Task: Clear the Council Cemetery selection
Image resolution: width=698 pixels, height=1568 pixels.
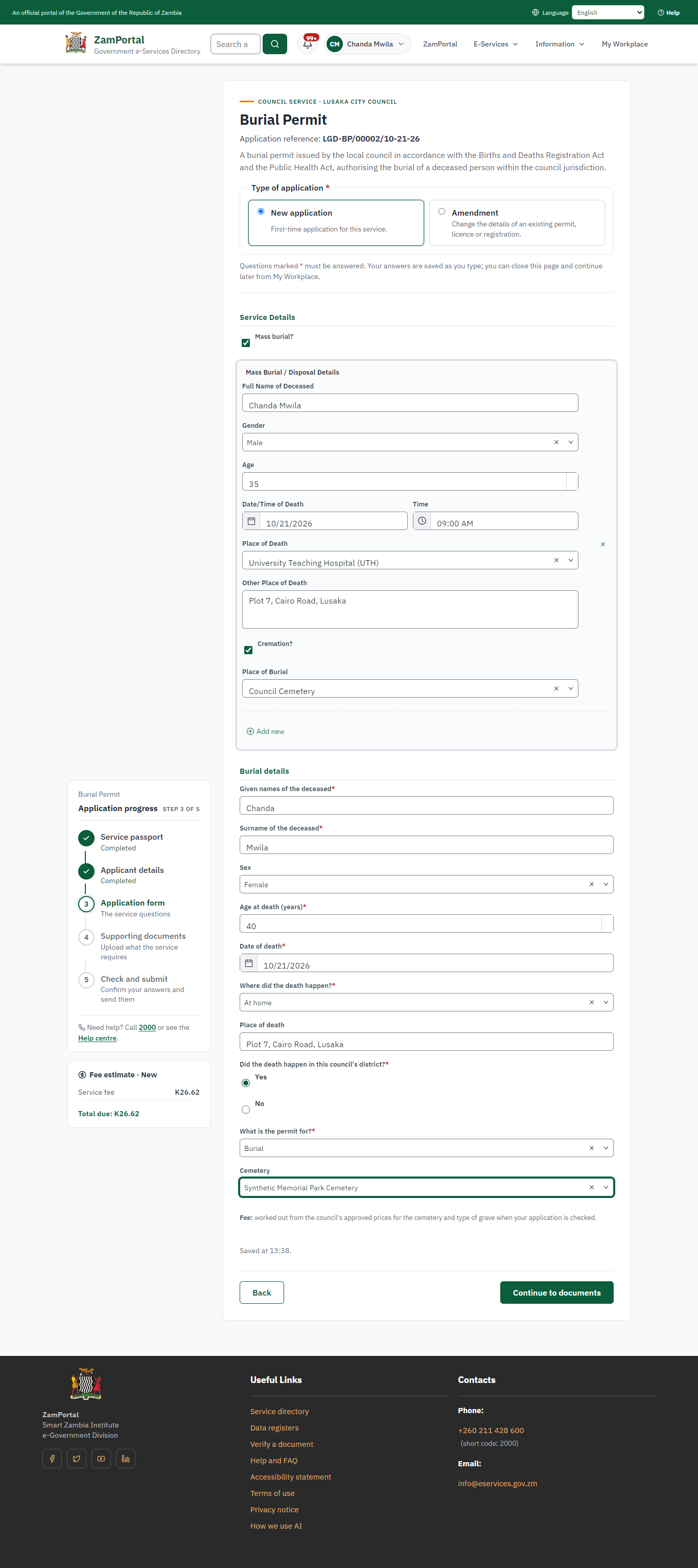Action: click(x=556, y=688)
